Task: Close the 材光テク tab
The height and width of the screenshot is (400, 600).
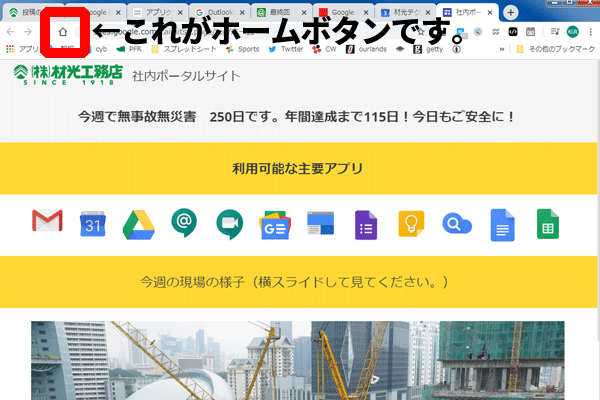Action: [x=428, y=13]
